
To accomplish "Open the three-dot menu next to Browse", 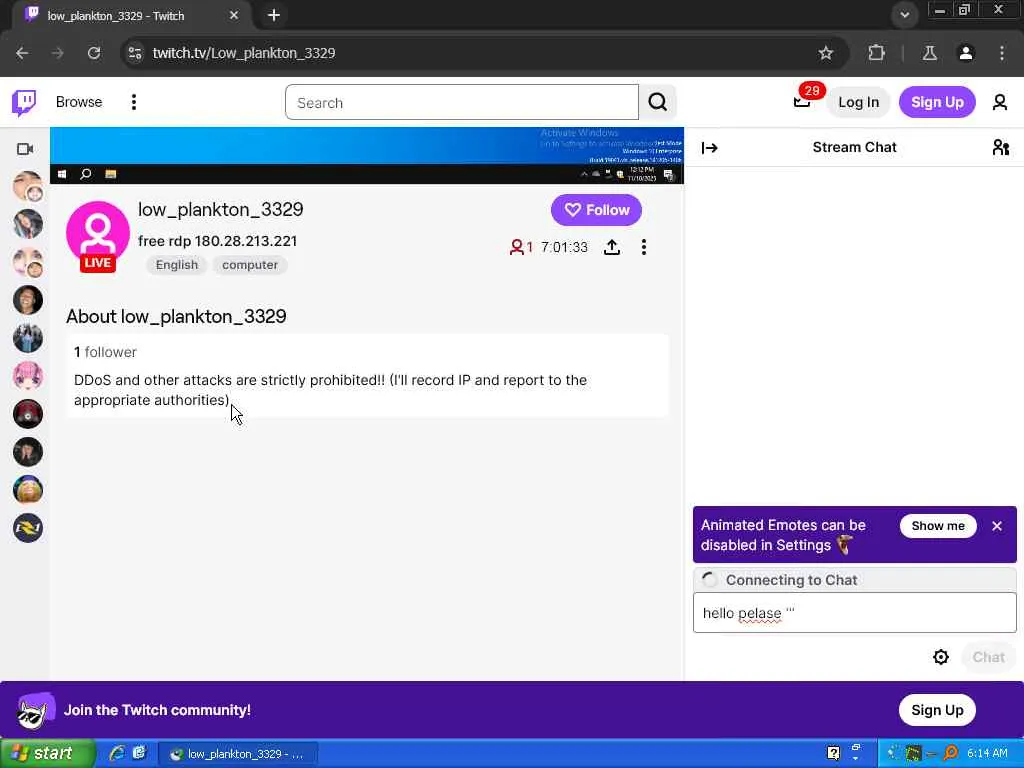I will pyautogui.click(x=134, y=103).
